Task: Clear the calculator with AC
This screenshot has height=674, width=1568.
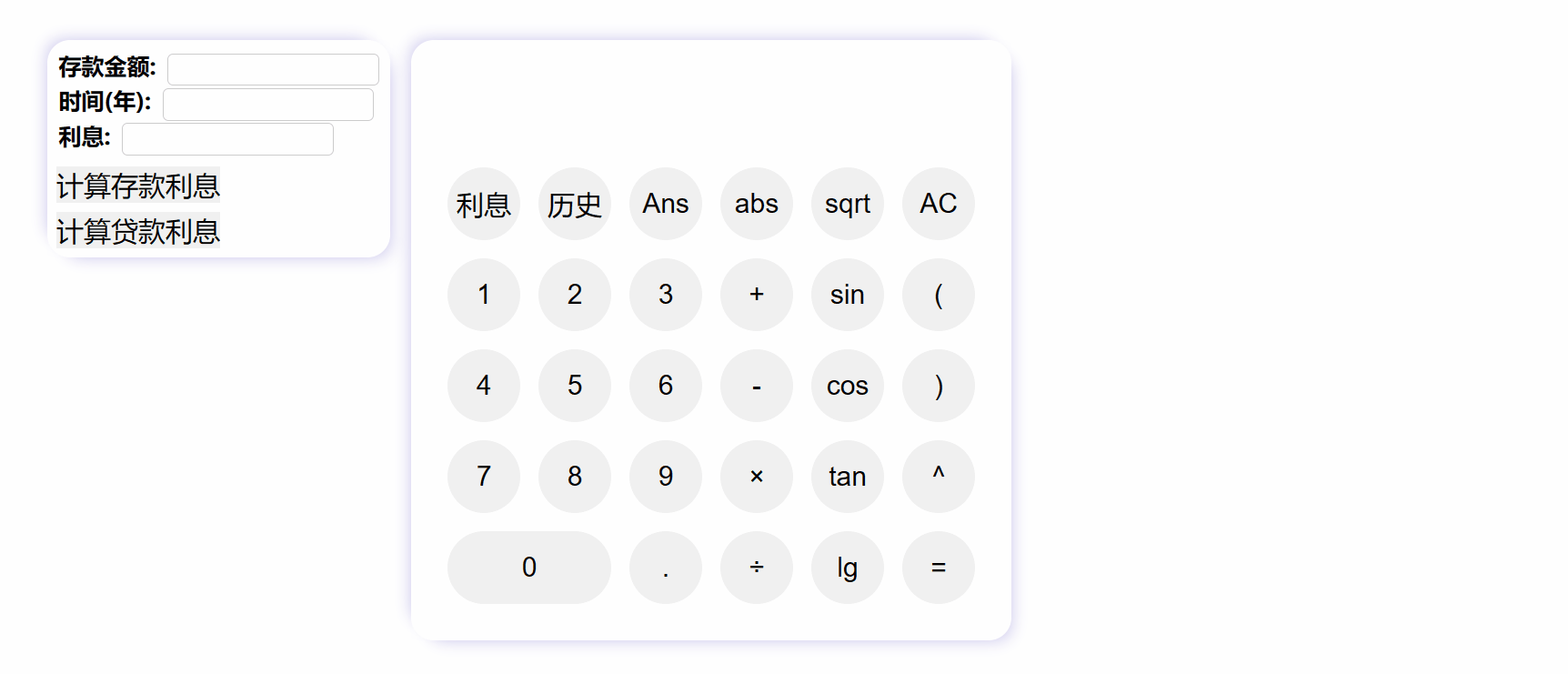Action: [938, 204]
